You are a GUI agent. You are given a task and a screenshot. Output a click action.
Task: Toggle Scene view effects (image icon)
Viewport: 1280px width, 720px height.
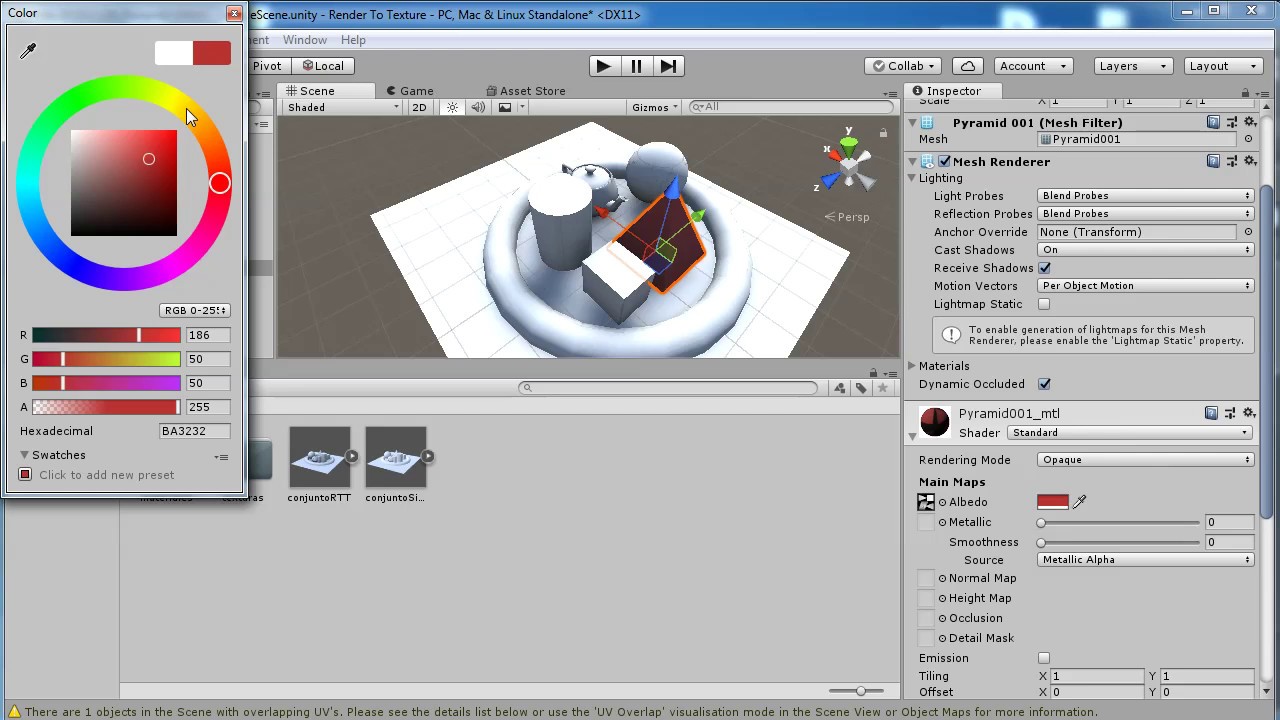coord(505,107)
